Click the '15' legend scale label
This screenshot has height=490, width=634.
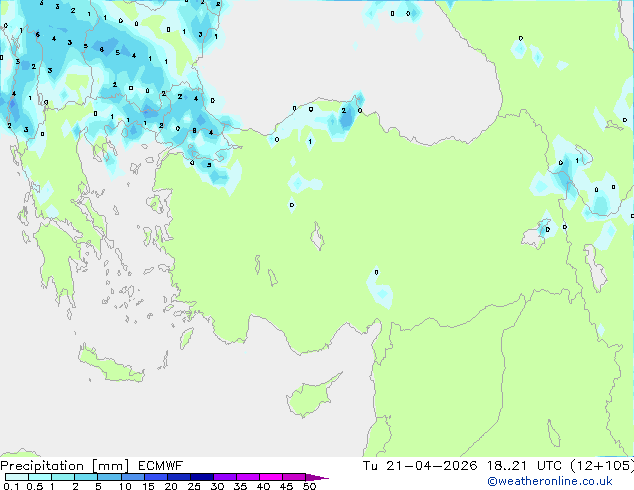pos(148,486)
